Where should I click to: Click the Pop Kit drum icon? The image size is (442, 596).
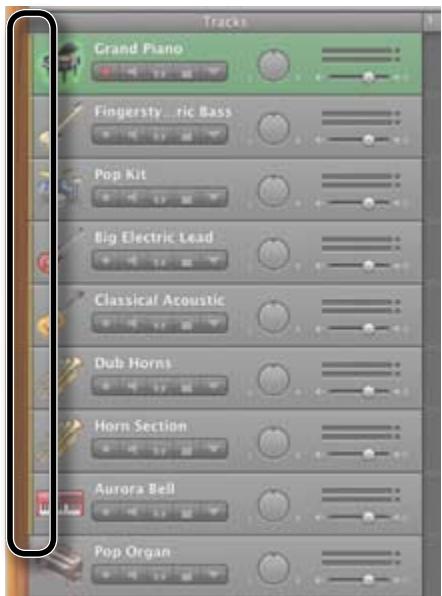61,189
